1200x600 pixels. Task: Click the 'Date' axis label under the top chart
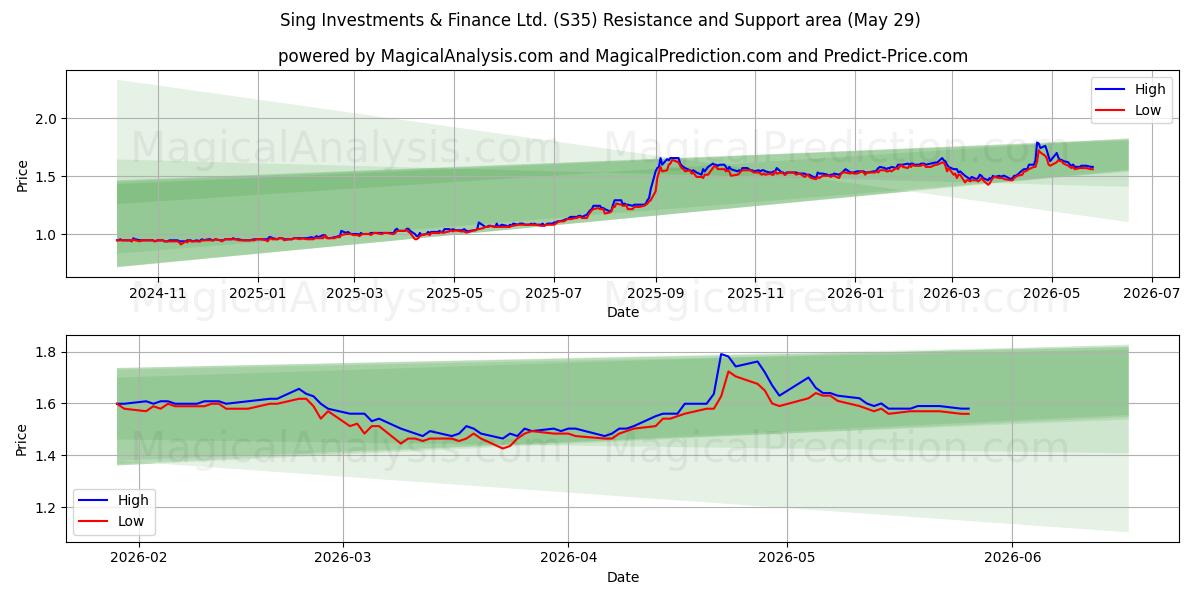(x=622, y=313)
